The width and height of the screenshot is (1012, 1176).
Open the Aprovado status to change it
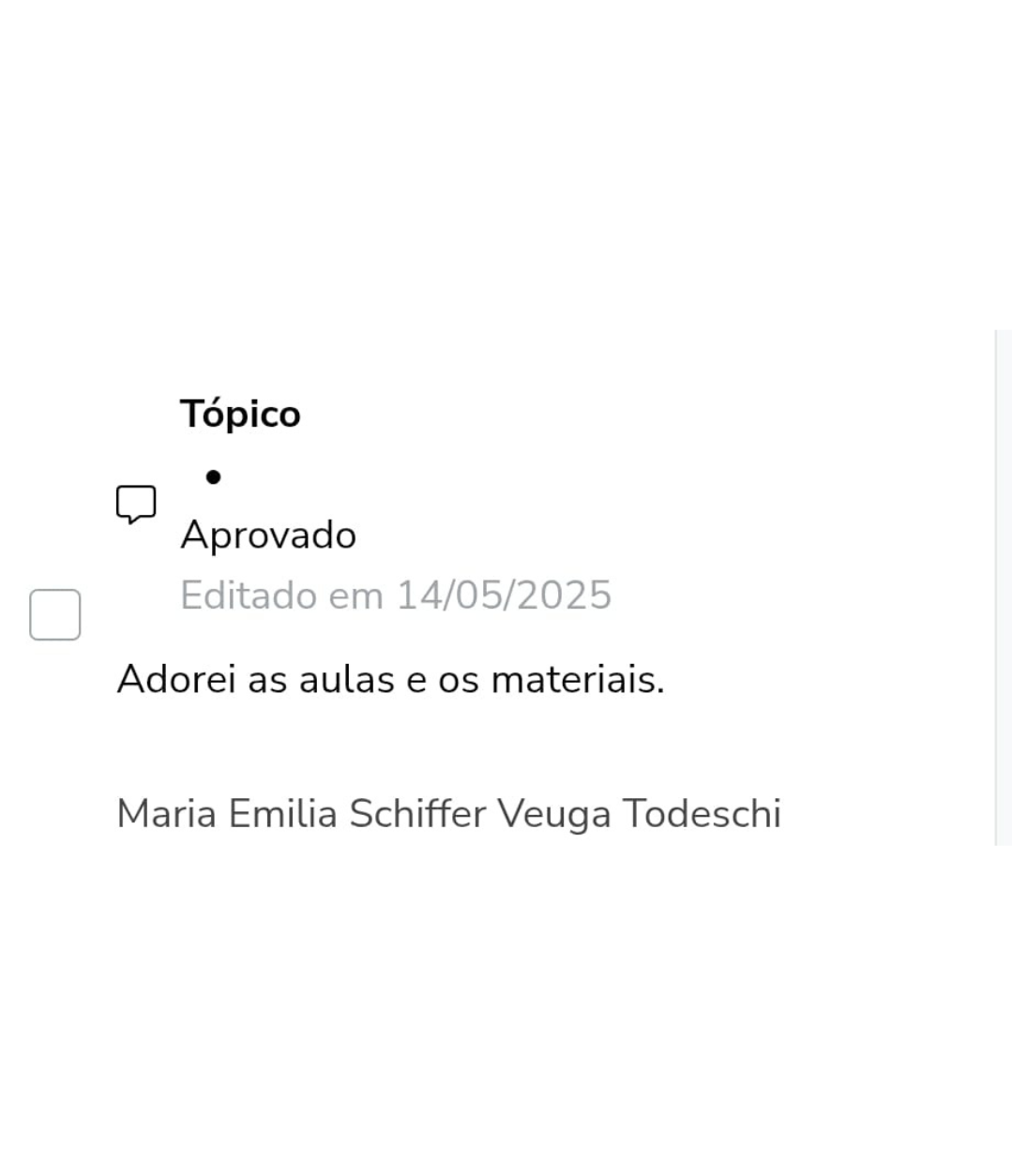point(267,534)
